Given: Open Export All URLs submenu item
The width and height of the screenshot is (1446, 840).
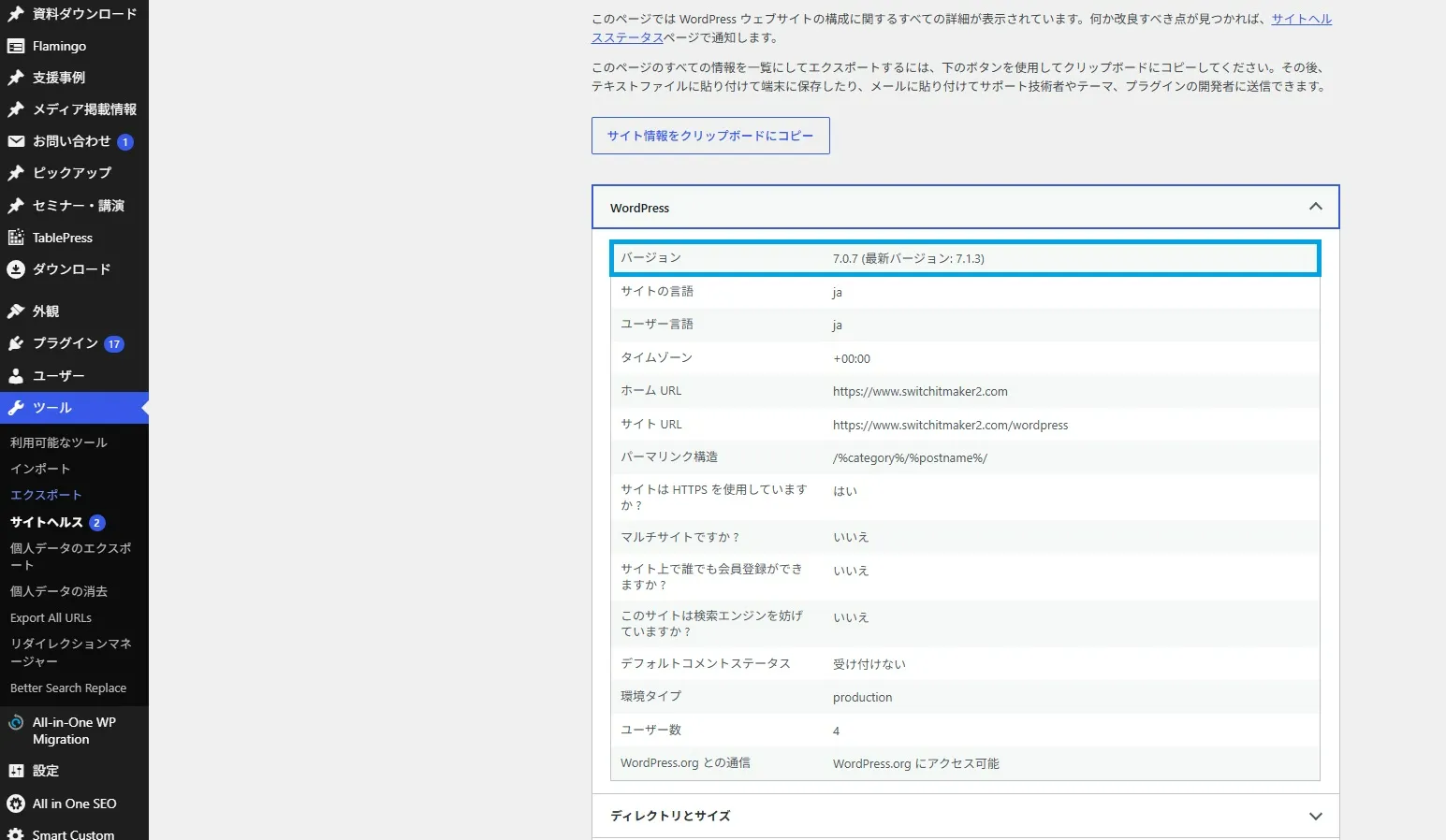Looking at the screenshot, I should (x=51, y=618).
